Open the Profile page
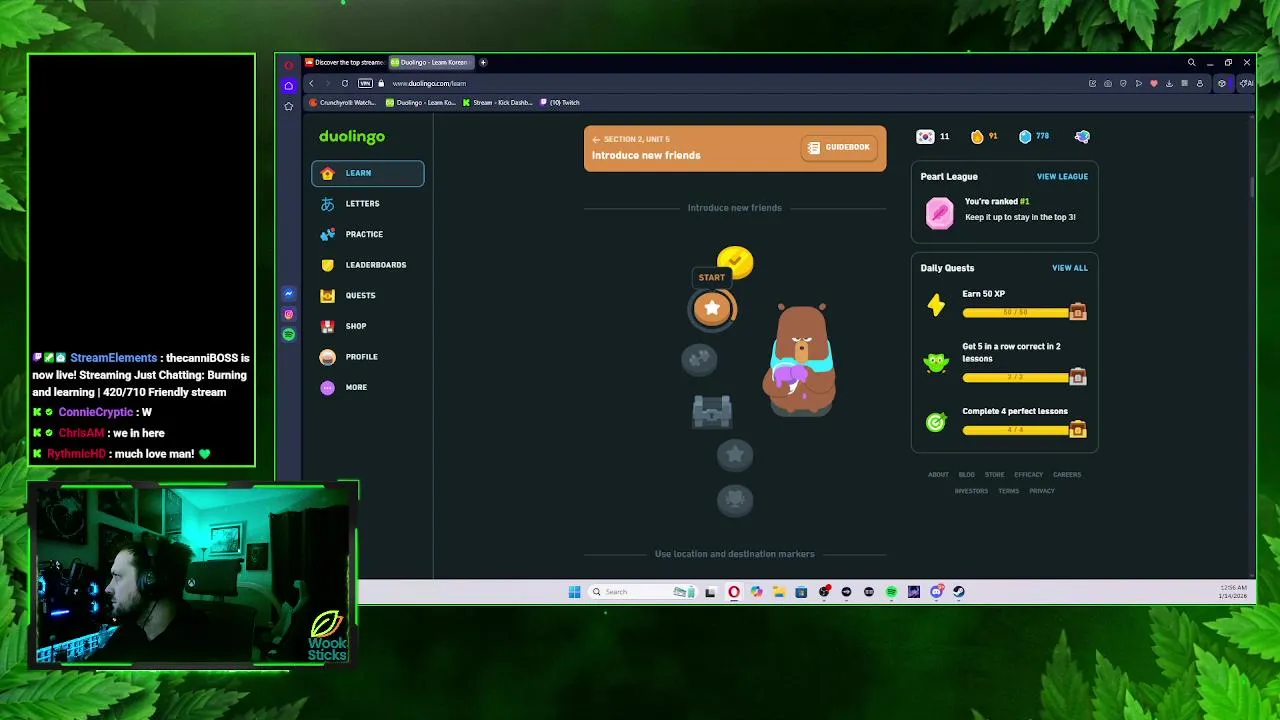Image resolution: width=1280 pixels, height=720 pixels. [x=367, y=356]
